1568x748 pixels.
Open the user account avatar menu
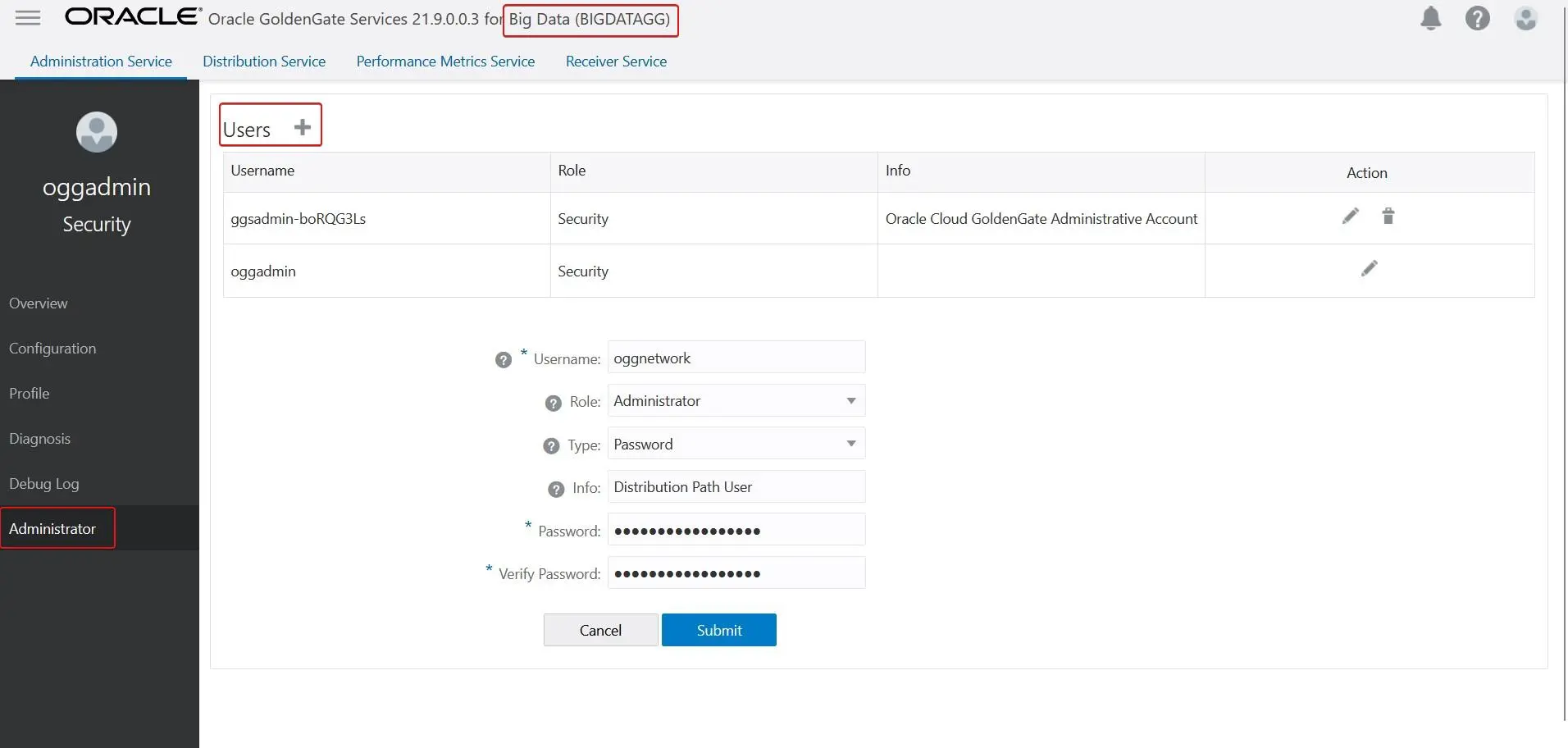click(1525, 18)
